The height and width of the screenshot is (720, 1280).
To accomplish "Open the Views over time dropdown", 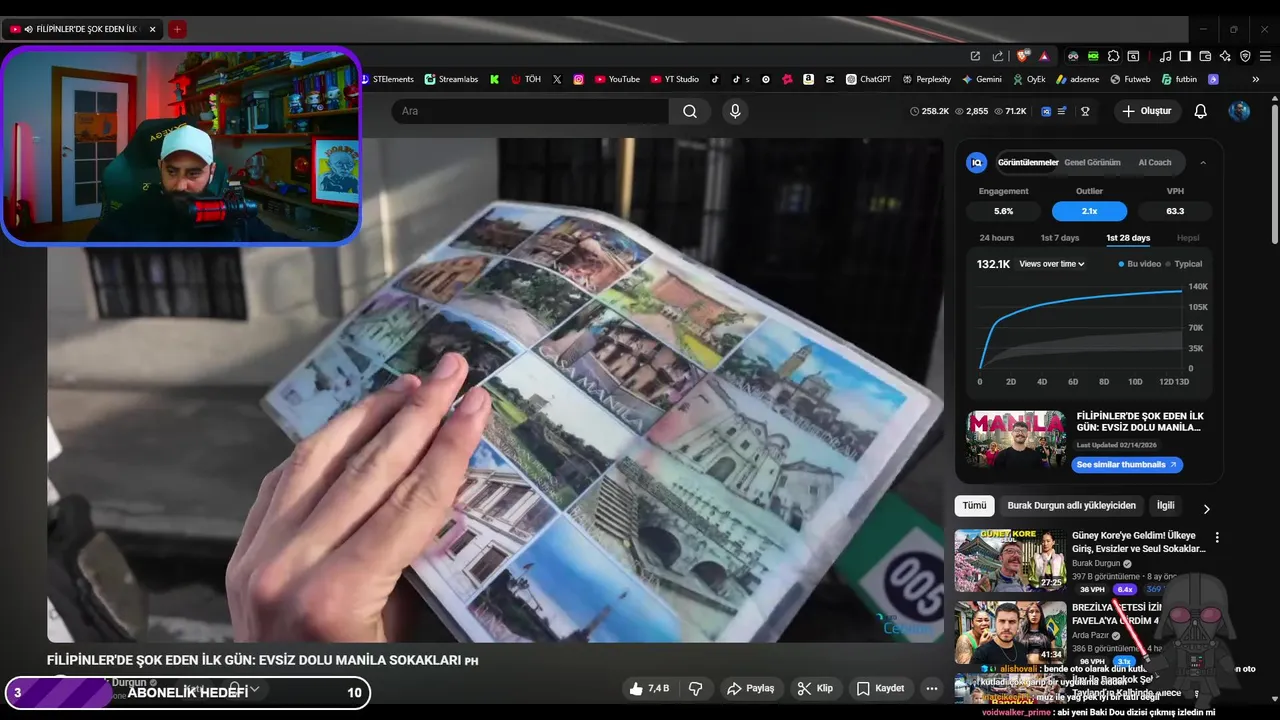I will [x=1052, y=264].
